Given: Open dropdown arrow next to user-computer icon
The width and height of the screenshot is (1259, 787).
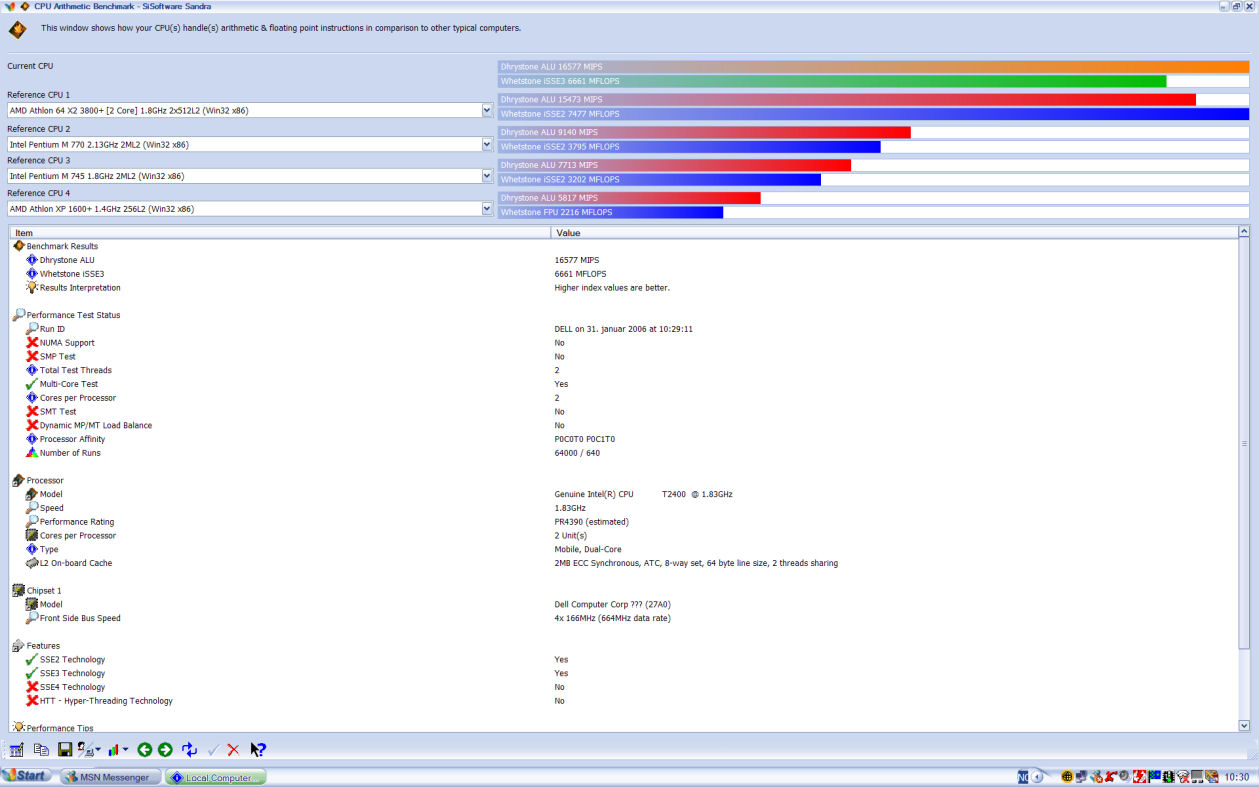Looking at the screenshot, I should pos(98,750).
